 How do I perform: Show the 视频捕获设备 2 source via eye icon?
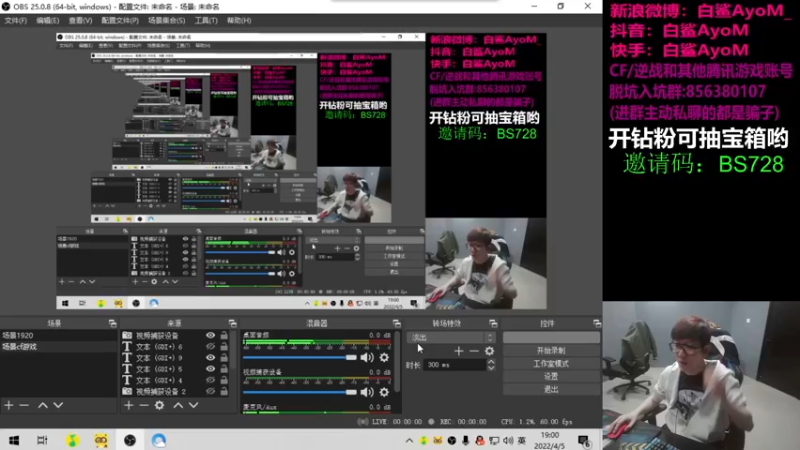pyautogui.click(x=210, y=391)
